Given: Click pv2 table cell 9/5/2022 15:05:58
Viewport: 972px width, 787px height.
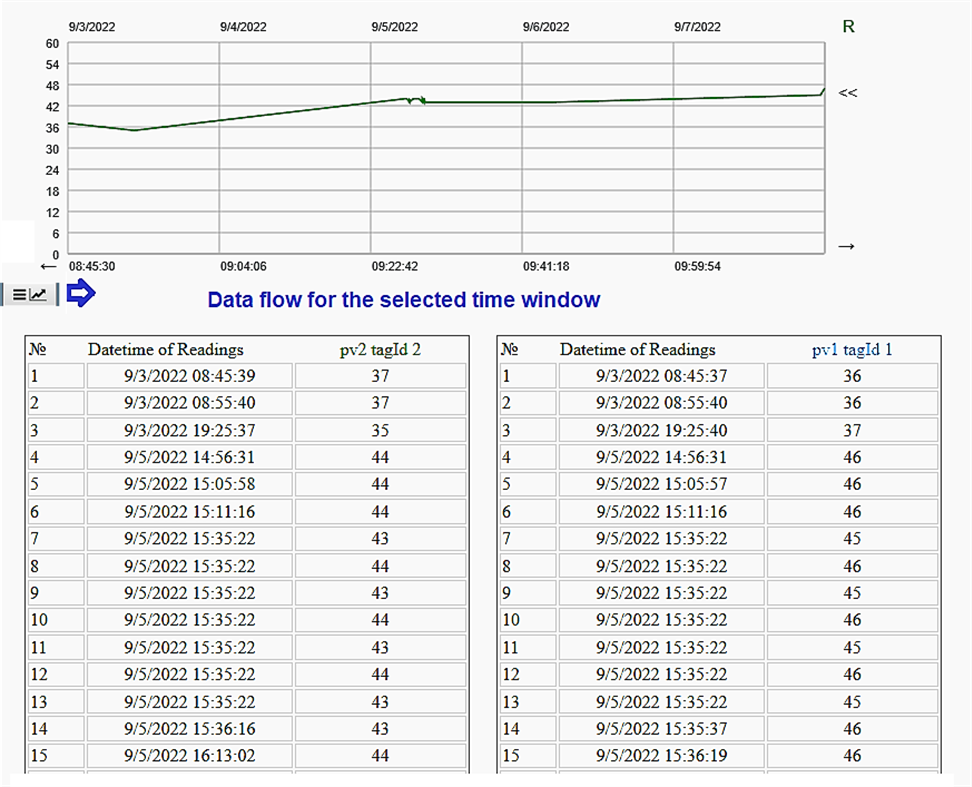Looking at the screenshot, I should pos(189,484).
